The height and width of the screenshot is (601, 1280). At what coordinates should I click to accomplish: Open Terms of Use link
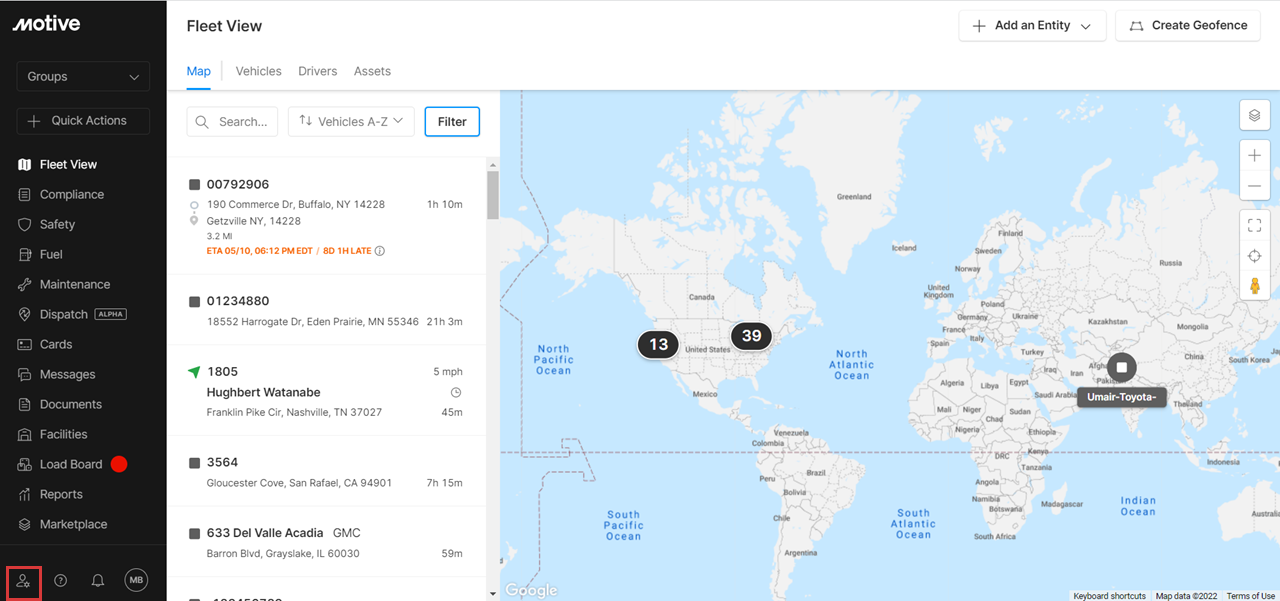(1251, 596)
